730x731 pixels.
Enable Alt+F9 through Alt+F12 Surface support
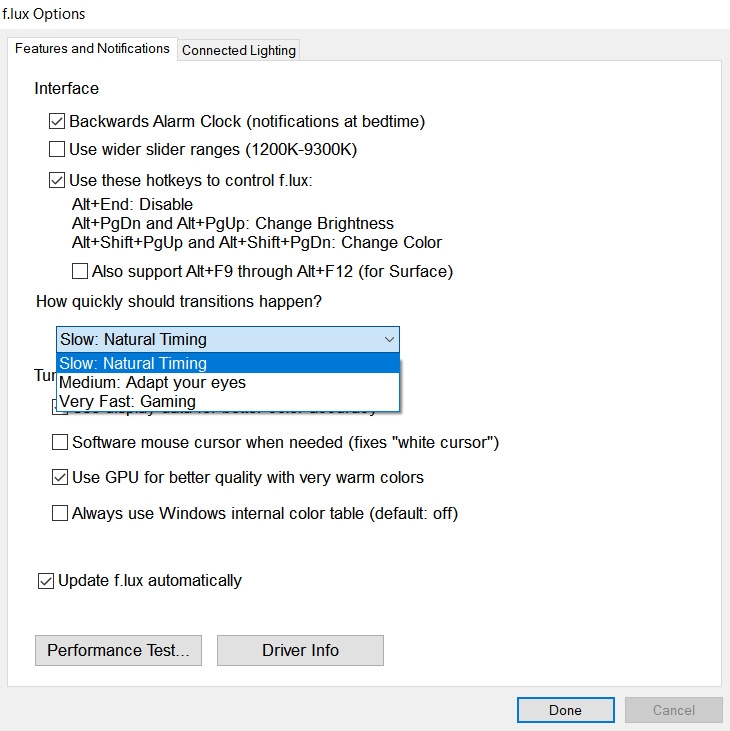coord(80,271)
